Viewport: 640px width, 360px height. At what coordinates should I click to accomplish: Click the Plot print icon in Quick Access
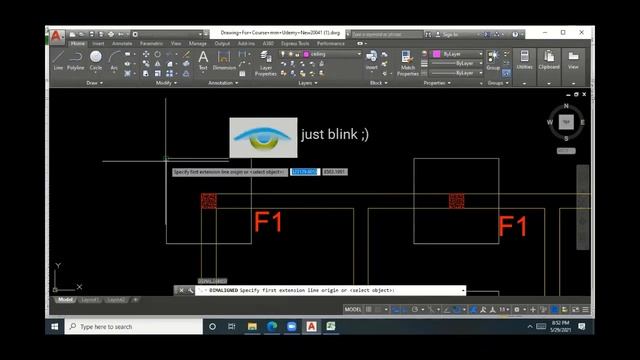pyautogui.click(x=111, y=34)
